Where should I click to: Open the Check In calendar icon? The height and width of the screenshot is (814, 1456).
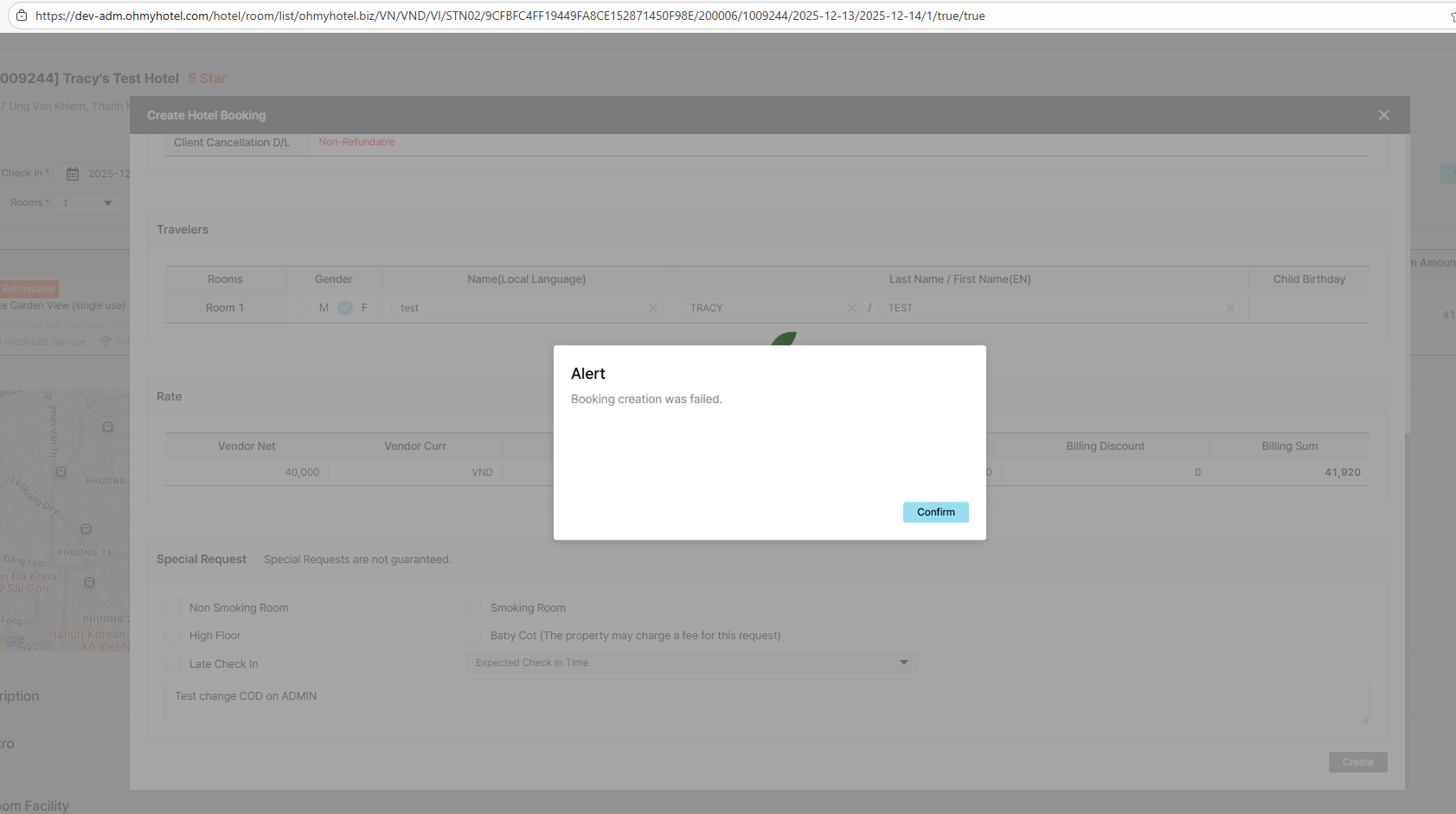pyautogui.click(x=73, y=174)
